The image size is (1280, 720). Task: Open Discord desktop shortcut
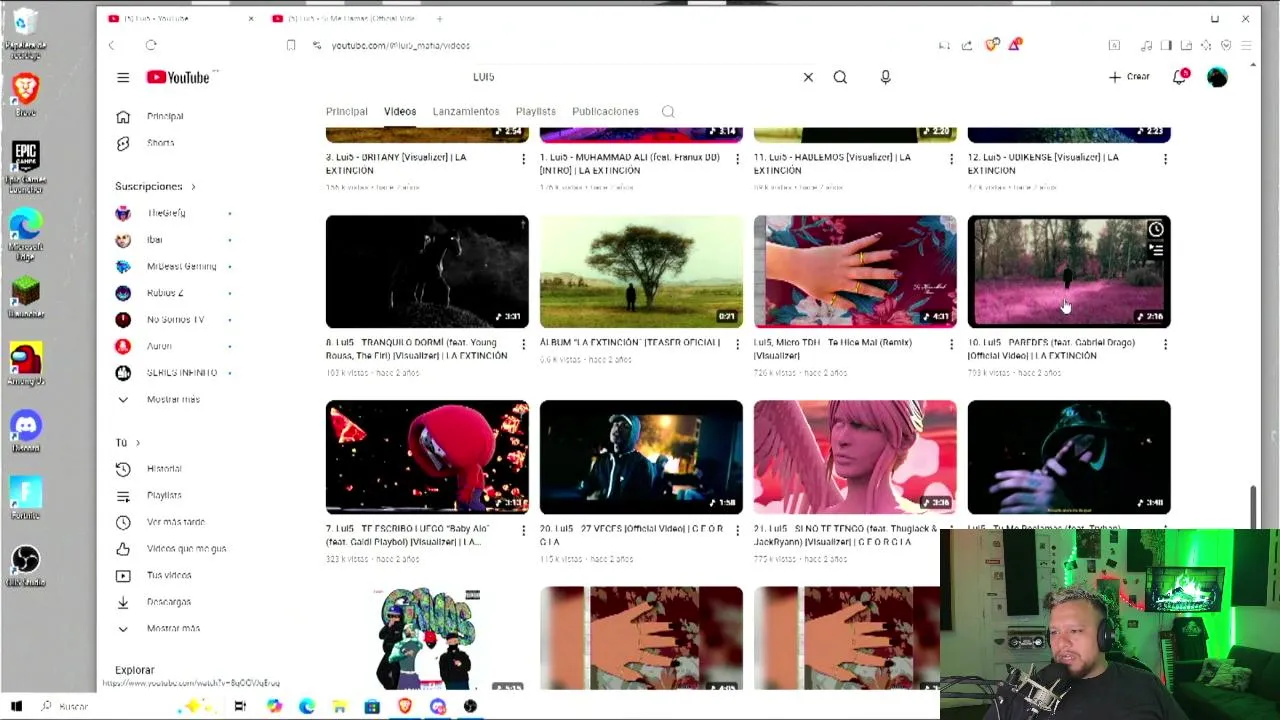click(26, 430)
